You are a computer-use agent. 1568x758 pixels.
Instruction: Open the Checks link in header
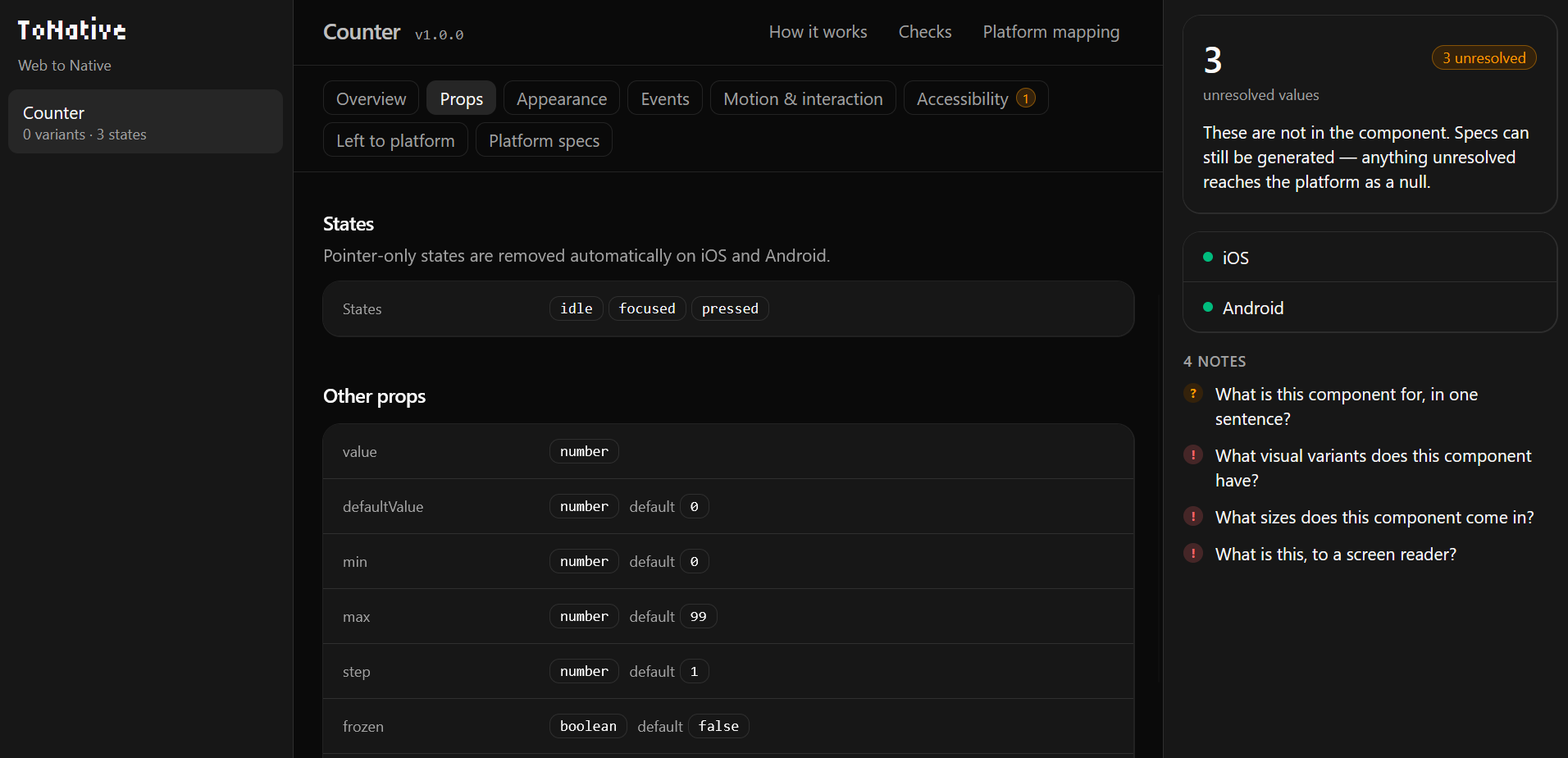point(925,32)
